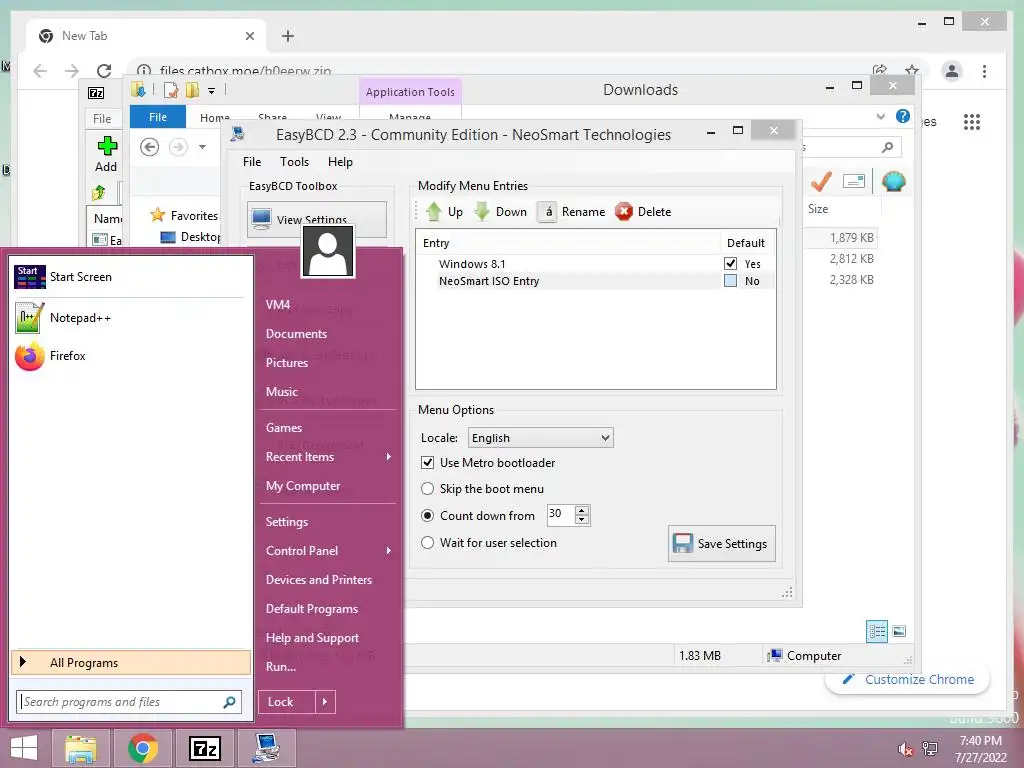Screen dimensions: 1024x768
Task: Switch to Chrome New Tab tab
Action: coord(147,36)
